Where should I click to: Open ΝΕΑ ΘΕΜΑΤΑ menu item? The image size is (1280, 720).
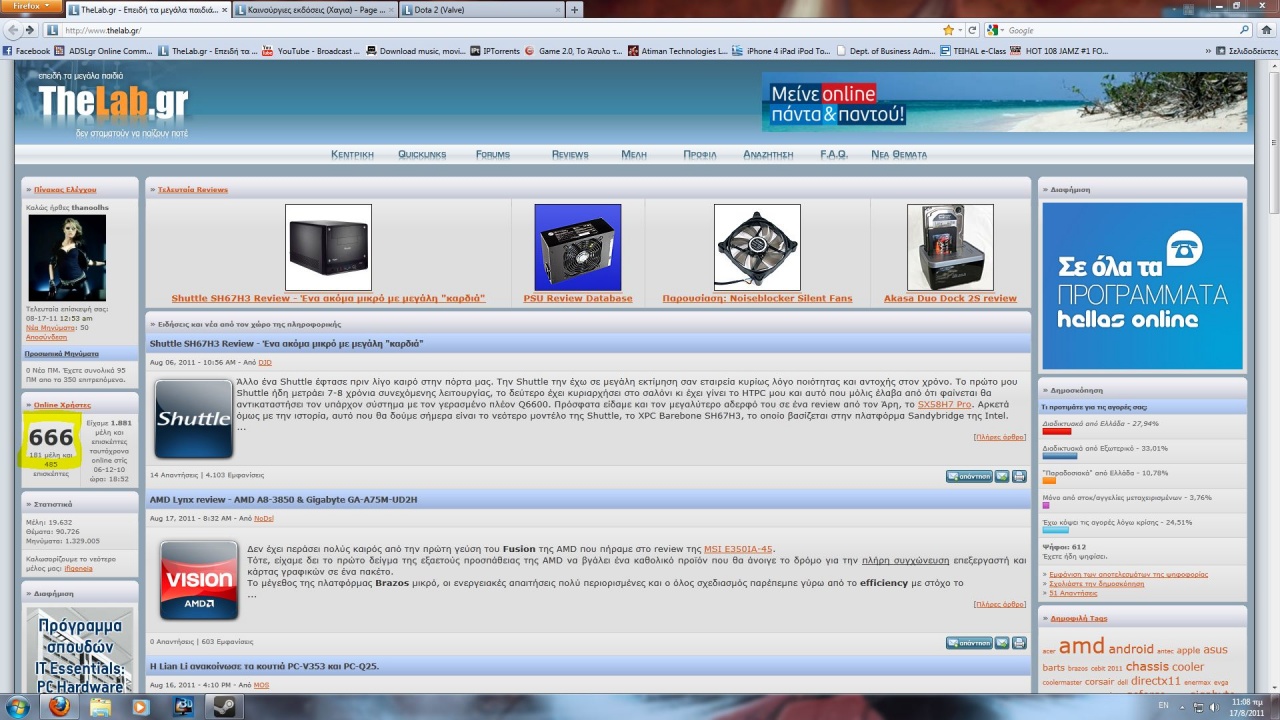pos(899,154)
